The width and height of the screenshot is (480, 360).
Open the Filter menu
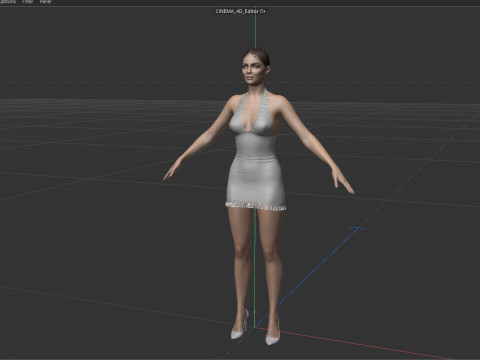point(28,2)
